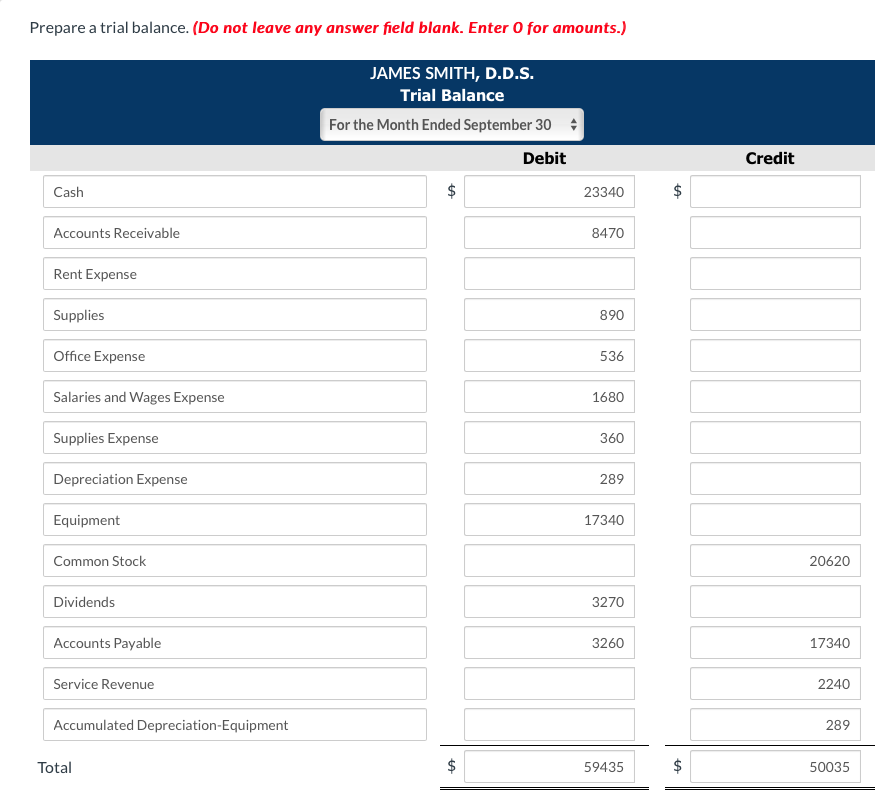Open the month-ended date dropdown

coord(451,124)
